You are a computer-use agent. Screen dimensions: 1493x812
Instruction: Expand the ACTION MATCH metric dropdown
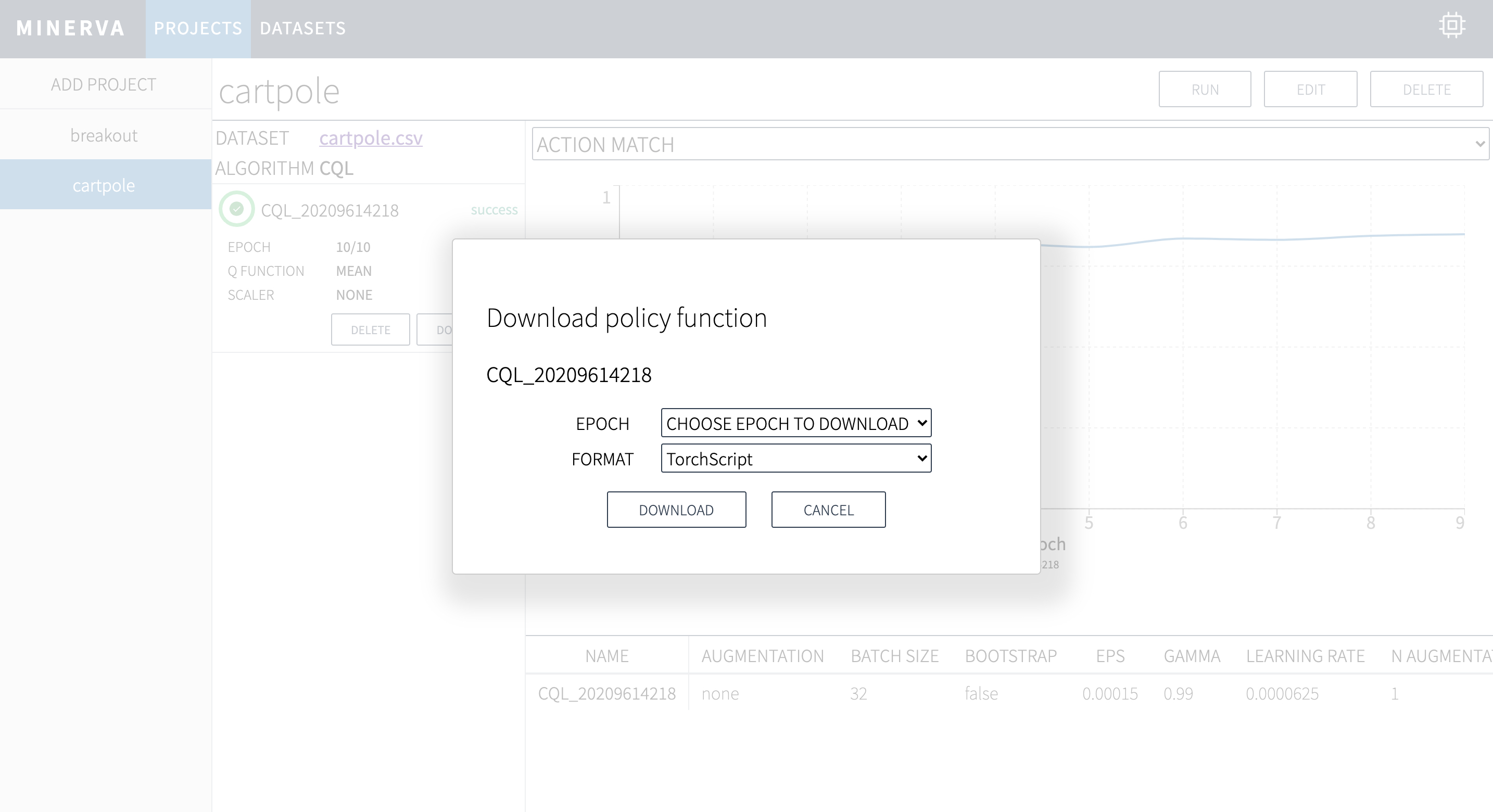click(x=1011, y=144)
